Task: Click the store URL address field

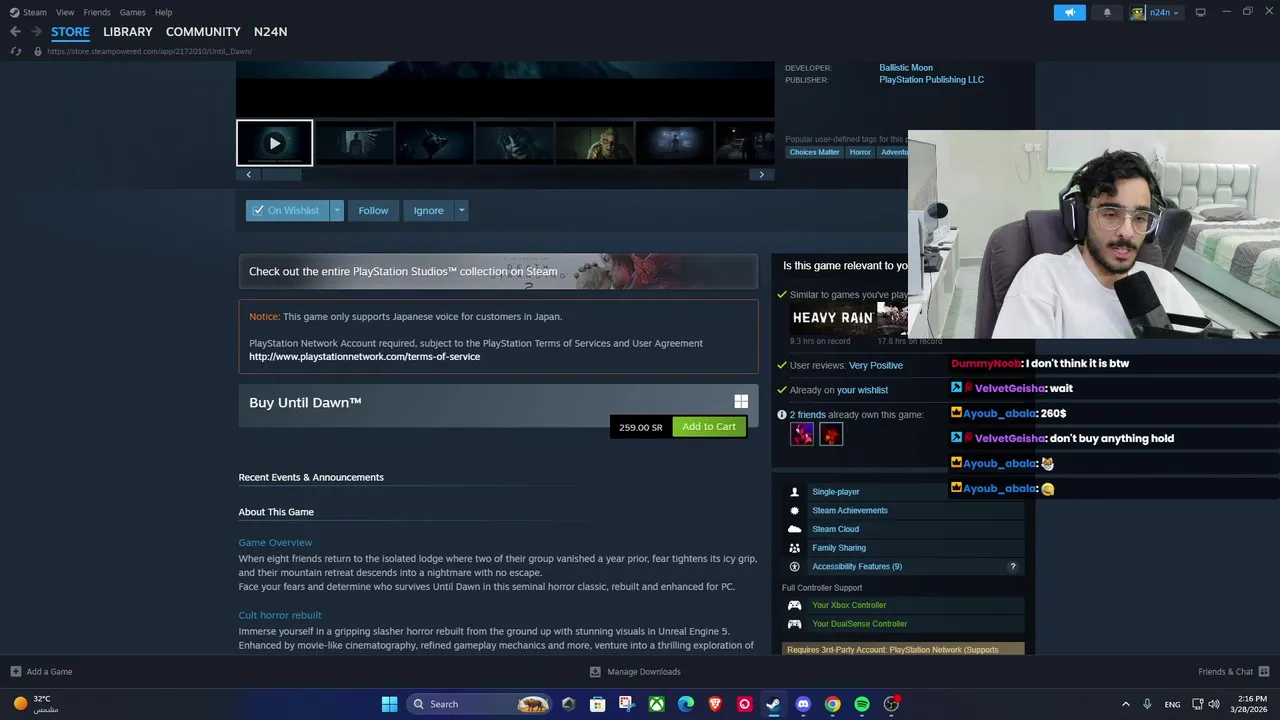Action: (x=149, y=51)
